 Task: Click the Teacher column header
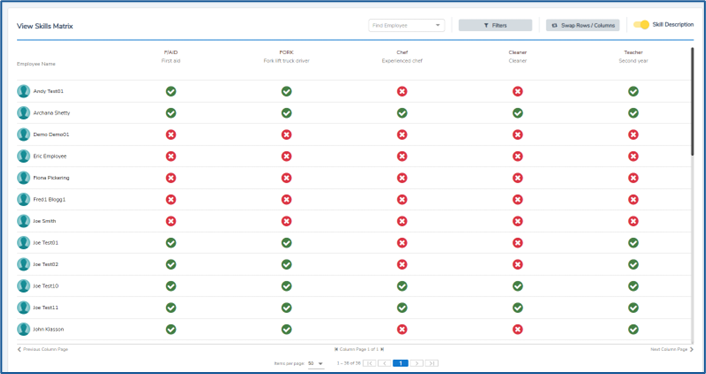[x=634, y=52]
